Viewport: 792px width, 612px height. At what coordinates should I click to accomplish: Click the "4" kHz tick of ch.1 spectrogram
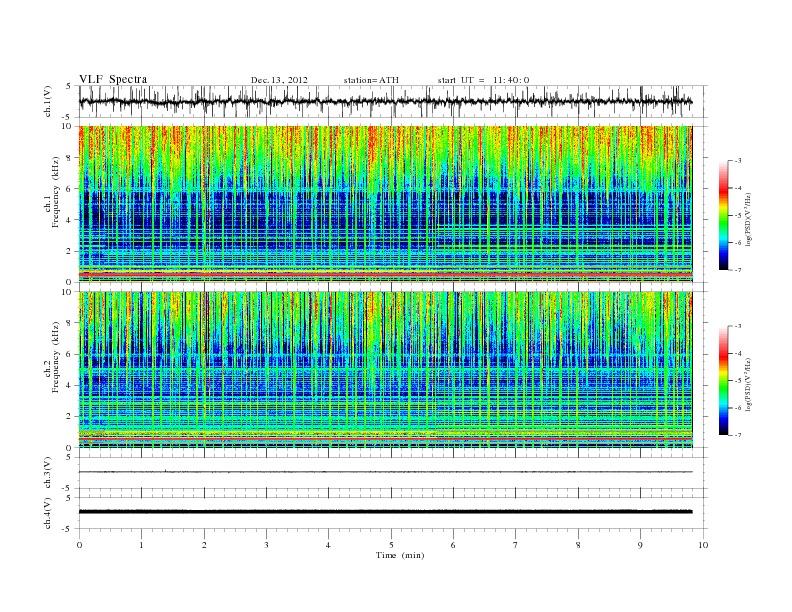[69, 220]
